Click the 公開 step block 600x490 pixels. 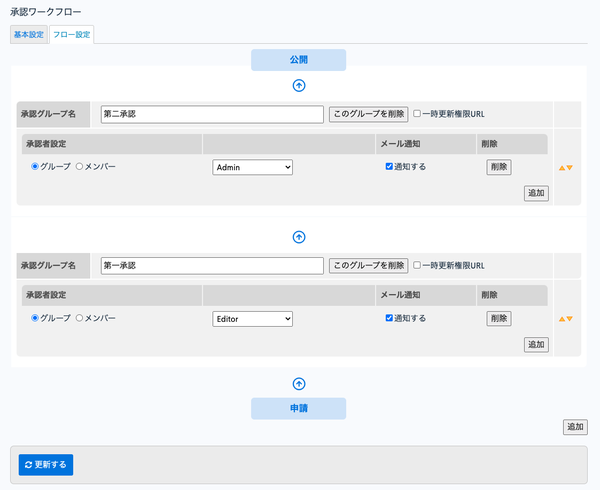pos(298,60)
